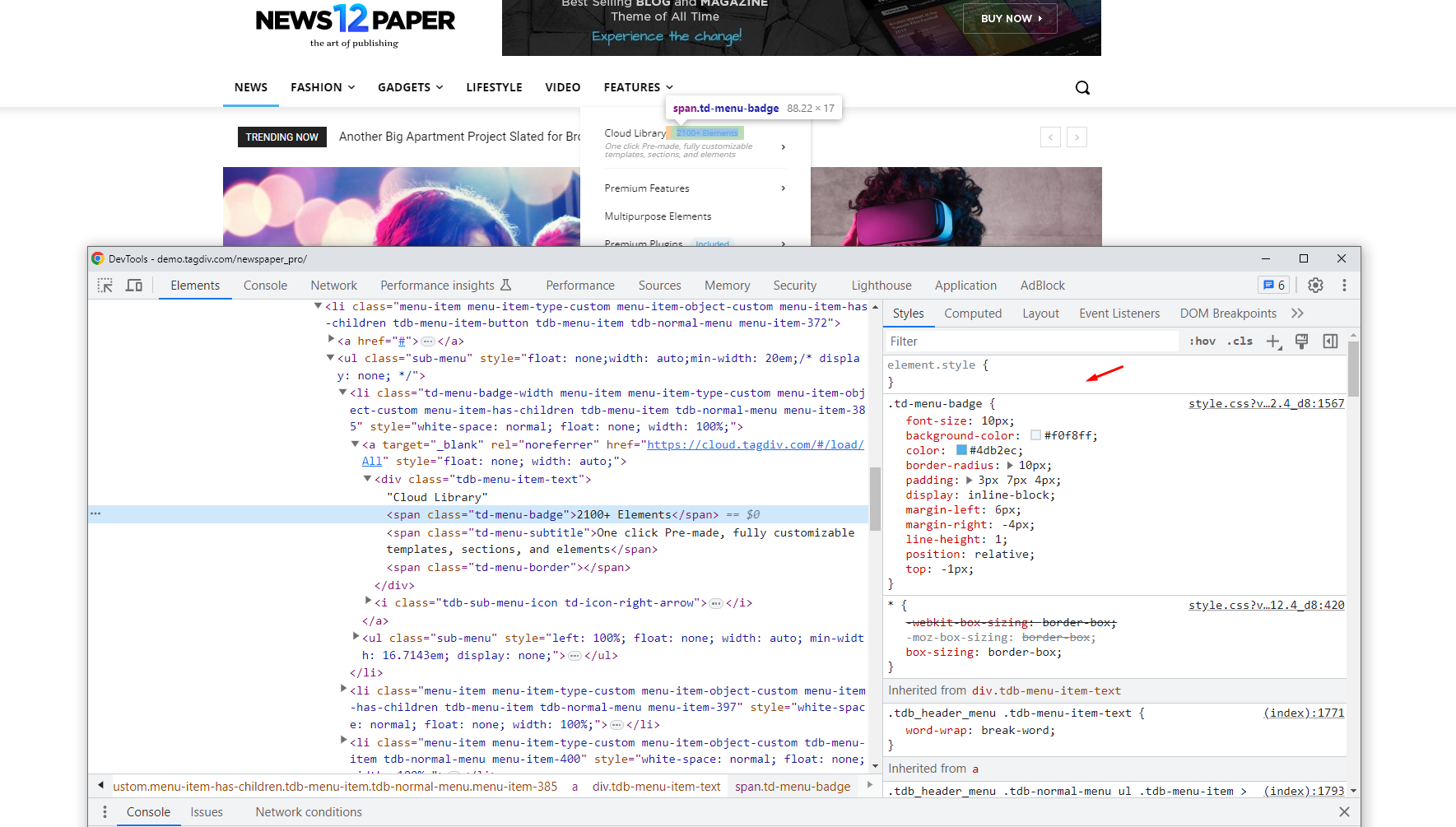Add a new style rule plus icon
1456x827 pixels.
pyautogui.click(x=1273, y=341)
